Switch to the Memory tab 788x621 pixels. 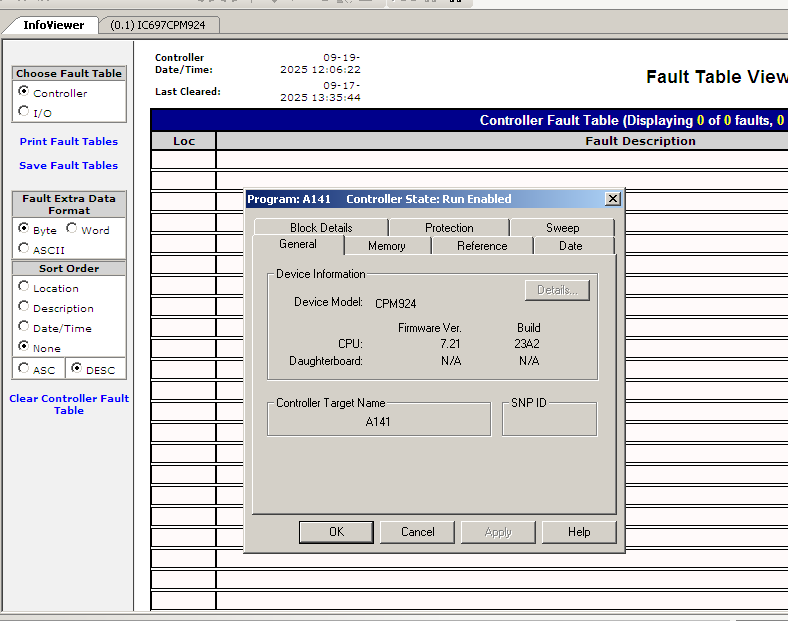click(x=386, y=246)
